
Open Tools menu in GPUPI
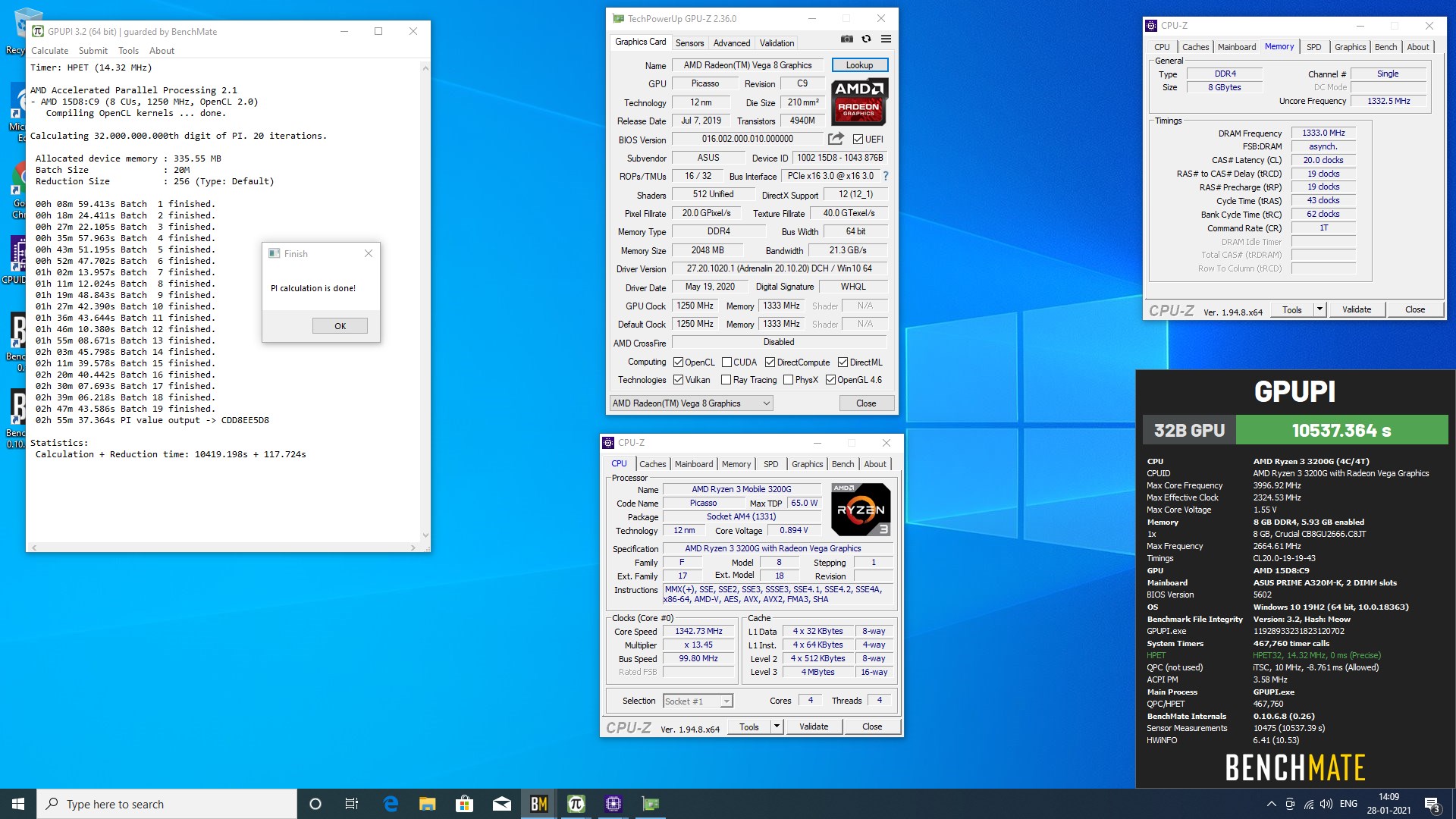click(128, 51)
